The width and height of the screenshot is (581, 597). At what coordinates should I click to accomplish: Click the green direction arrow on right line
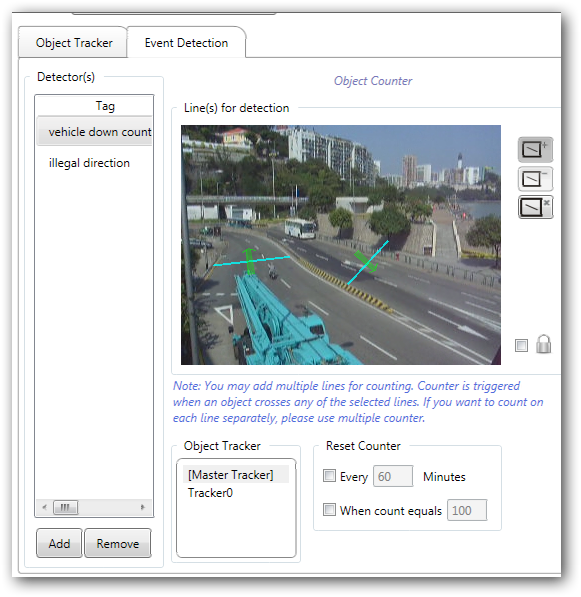tap(366, 261)
